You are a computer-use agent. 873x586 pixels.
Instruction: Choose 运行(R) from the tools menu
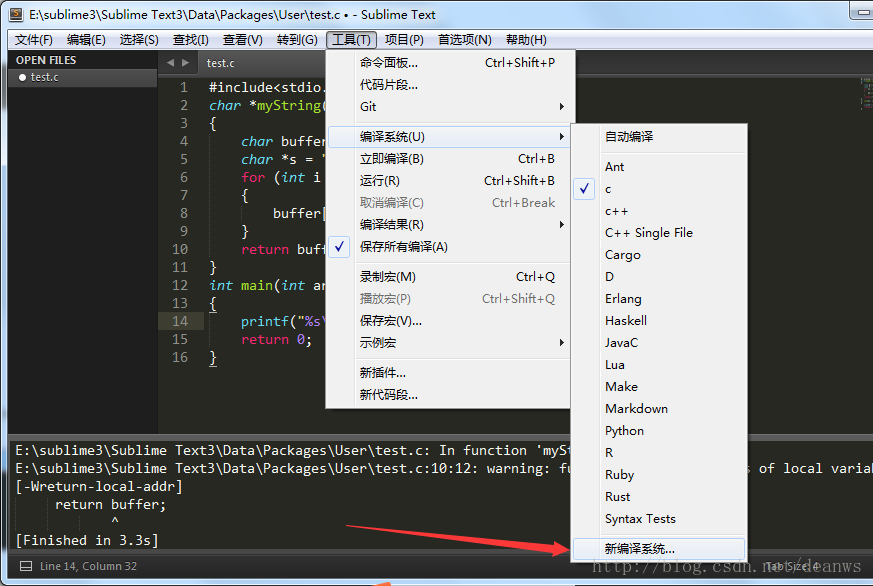click(448, 181)
